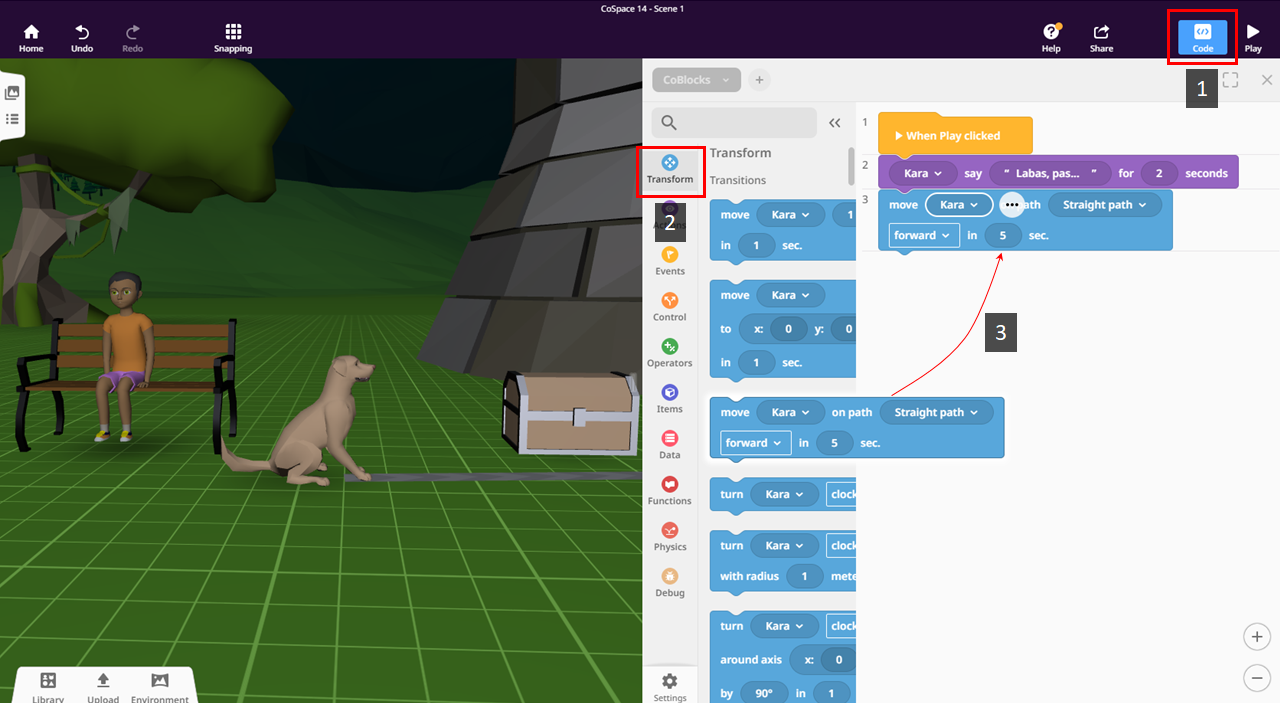Open Straight path dropdown in workspace block

1105,205
